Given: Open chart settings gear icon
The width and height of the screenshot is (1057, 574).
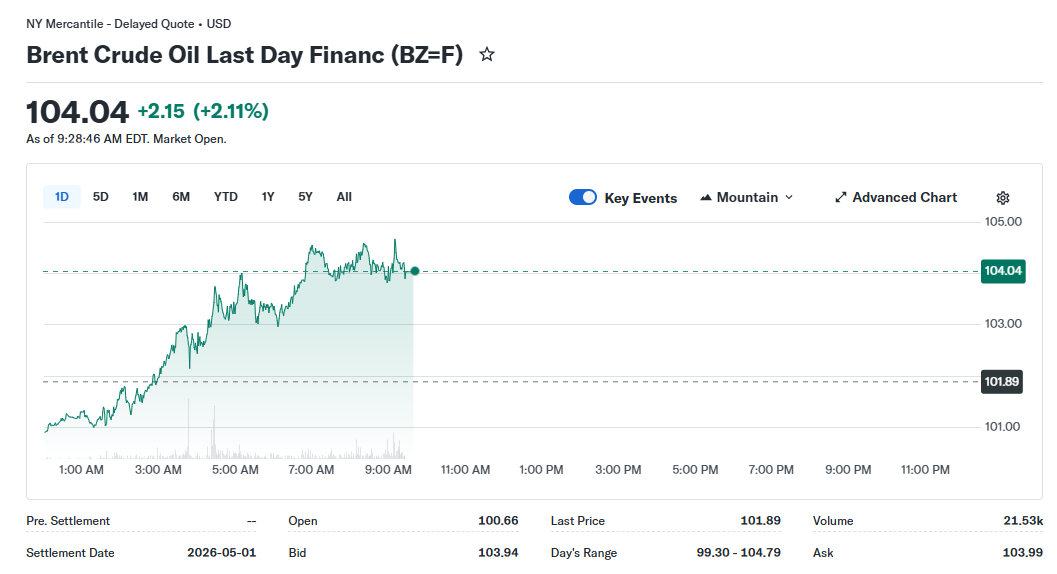Looking at the screenshot, I should [1003, 198].
